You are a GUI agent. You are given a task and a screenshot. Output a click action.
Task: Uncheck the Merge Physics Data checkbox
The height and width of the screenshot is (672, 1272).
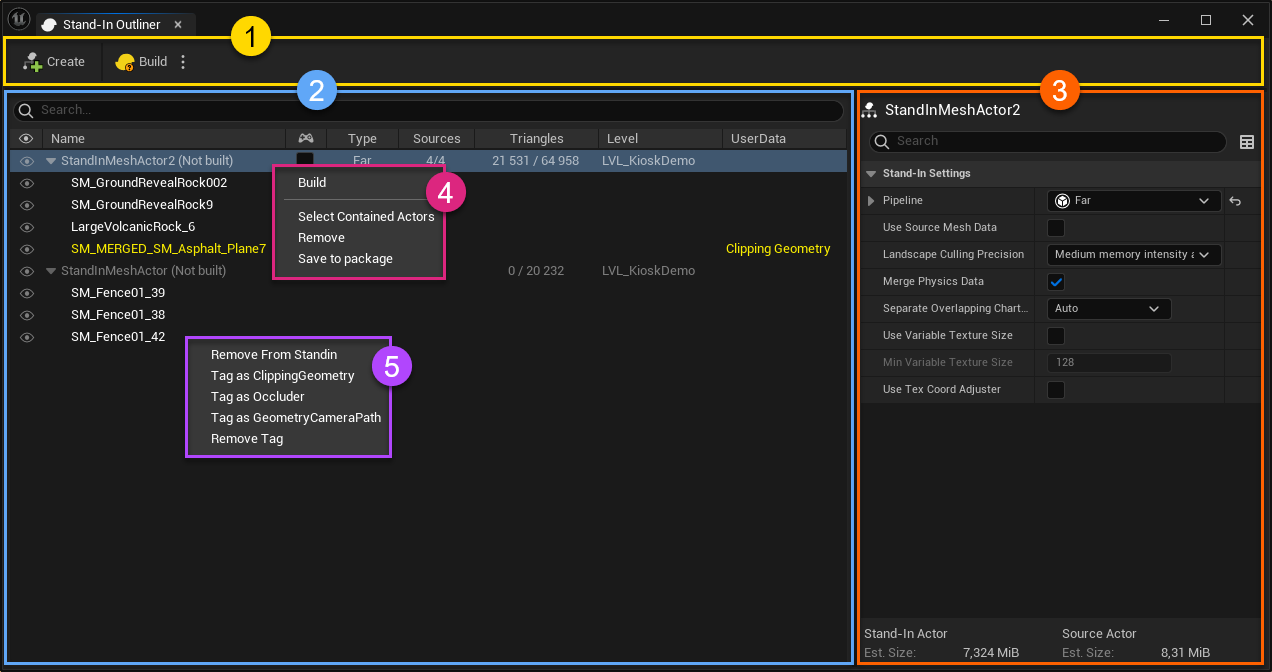point(1056,282)
